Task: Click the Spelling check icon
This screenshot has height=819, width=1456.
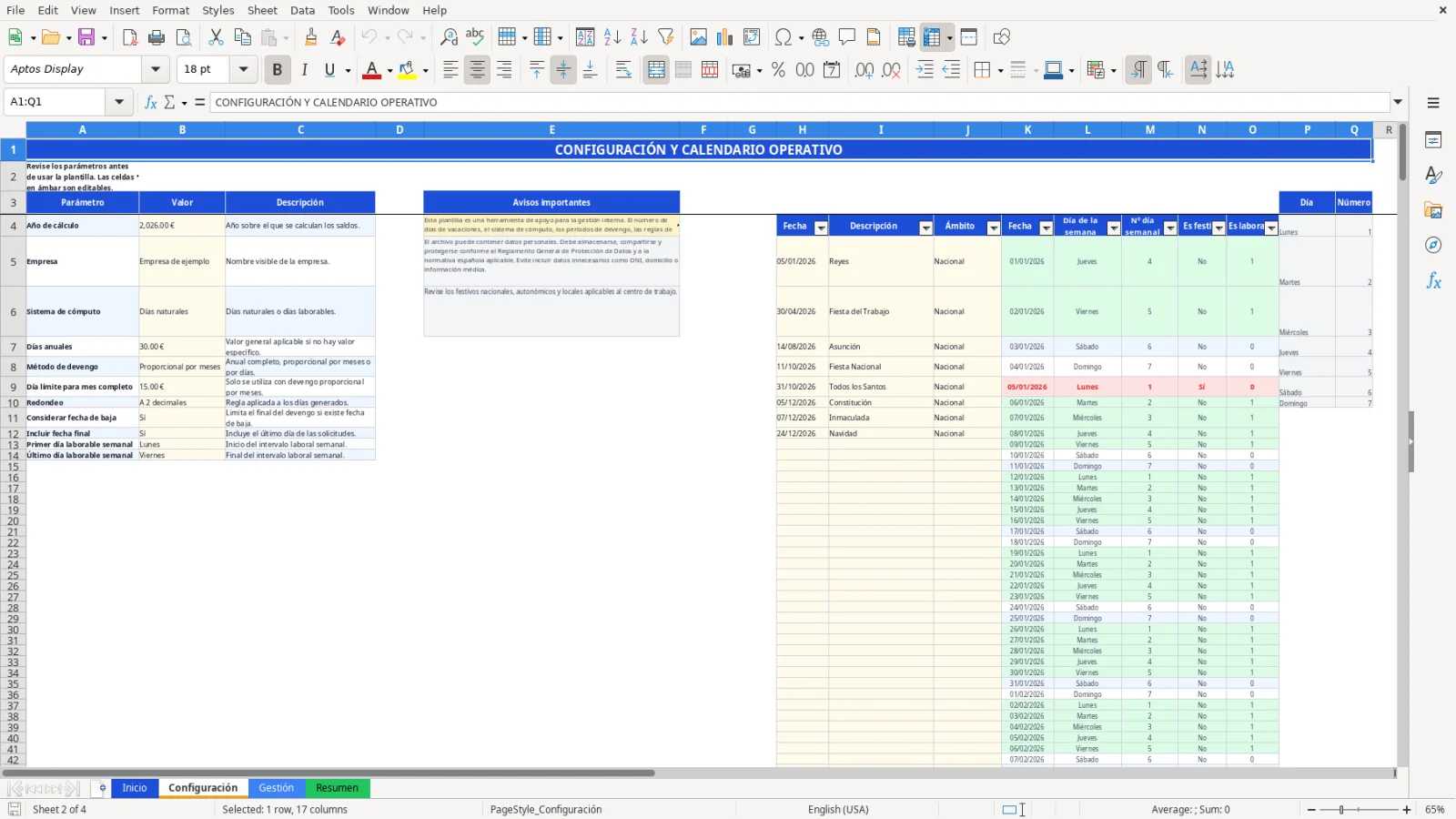Action: click(x=475, y=37)
